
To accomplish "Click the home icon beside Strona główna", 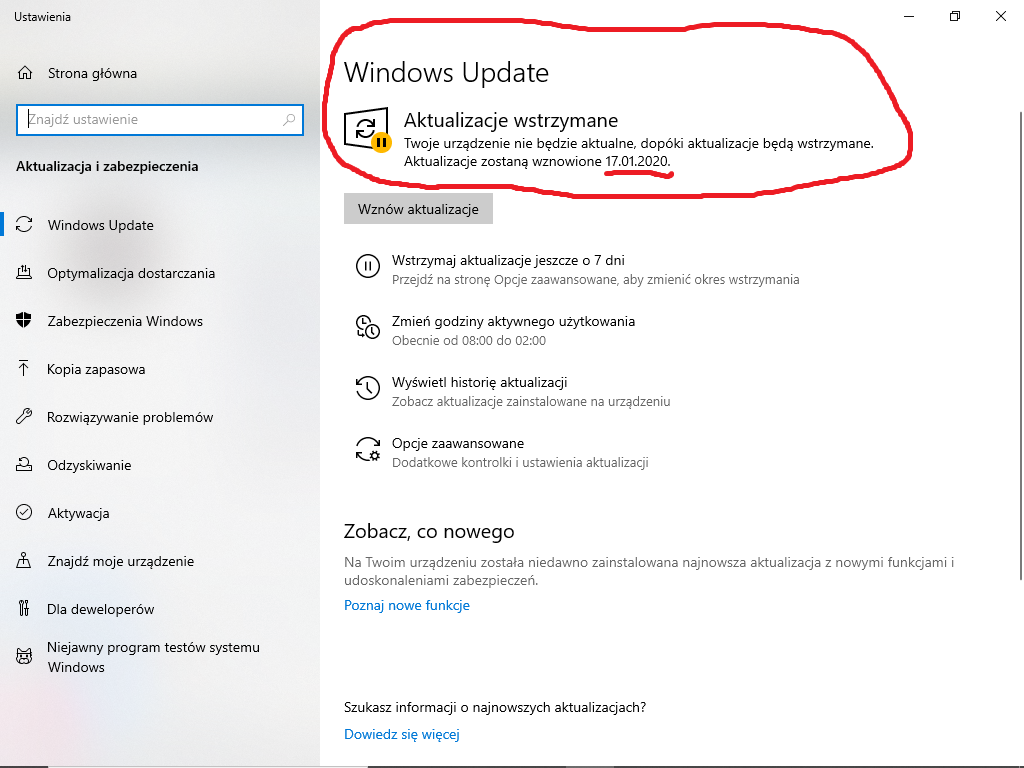I will [25, 73].
